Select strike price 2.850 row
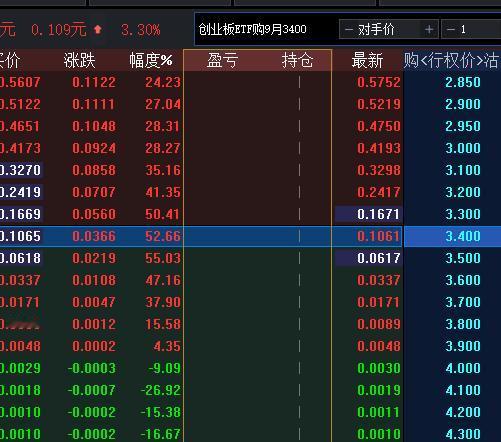The height and width of the screenshot is (442, 501). pos(463,82)
